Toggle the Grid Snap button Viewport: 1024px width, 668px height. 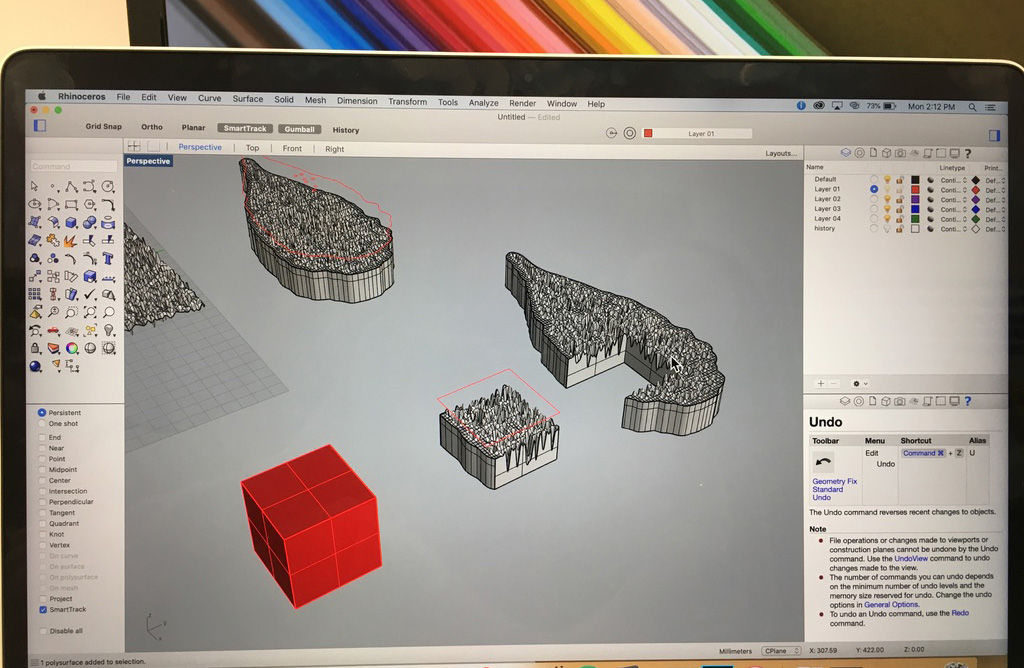(103, 126)
